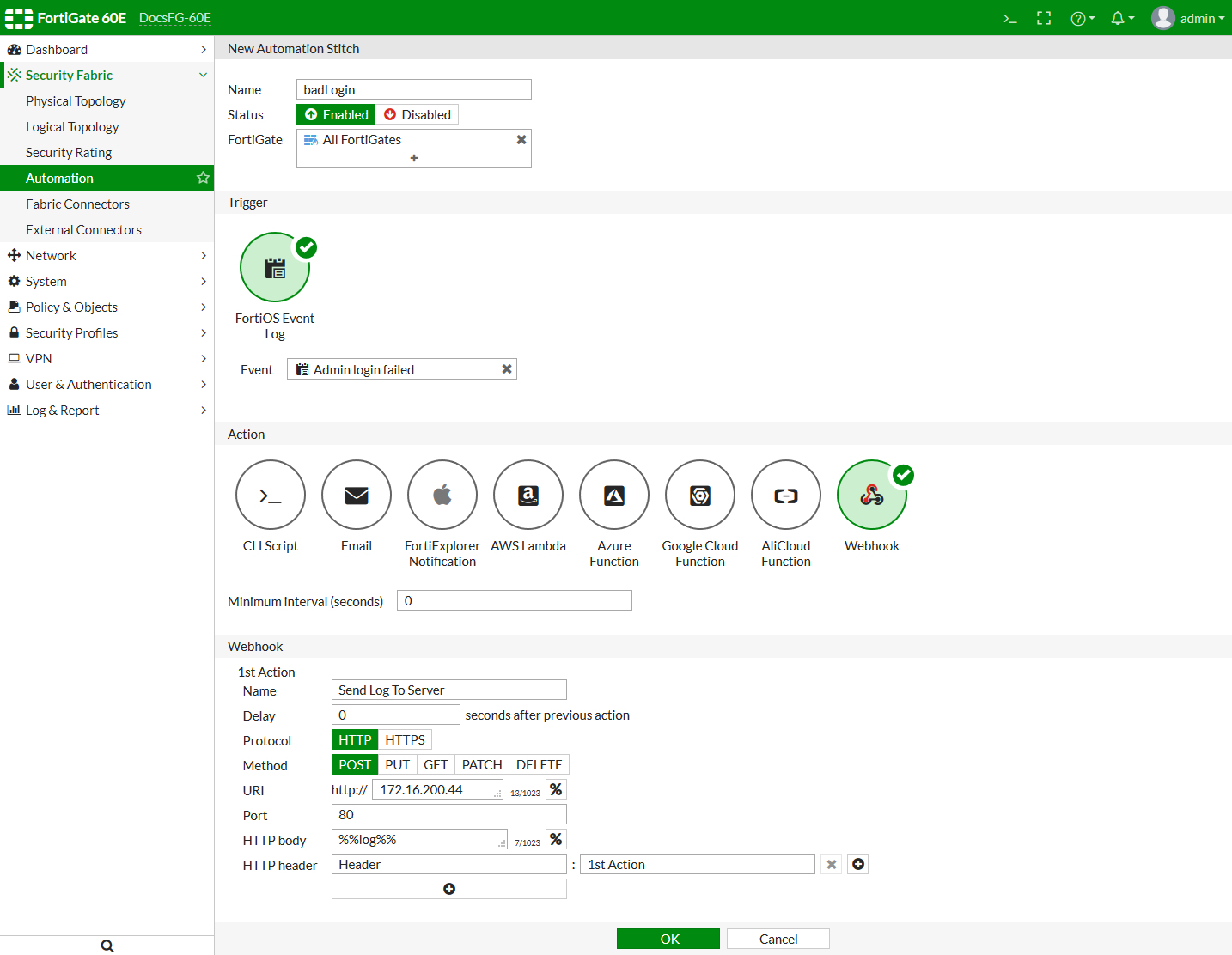Image resolution: width=1232 pixels, height=955 pixels.
Task: Choose the AliCloud Function action icon
Action: [786, 496]
